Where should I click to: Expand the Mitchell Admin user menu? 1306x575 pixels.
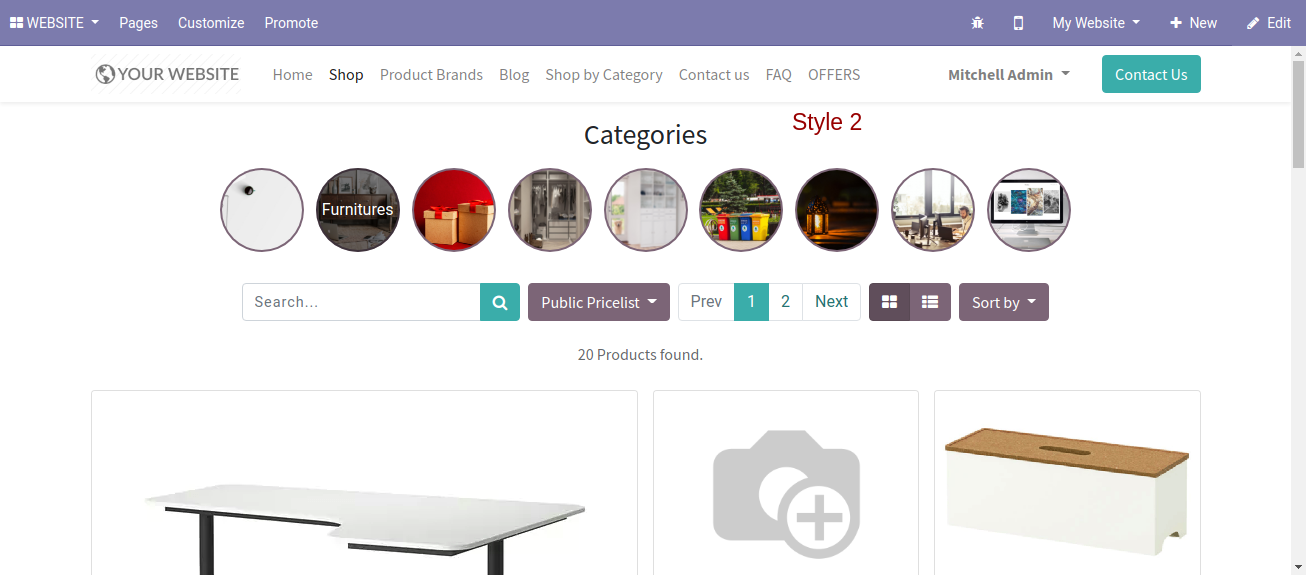click(x=1009, y=74)
